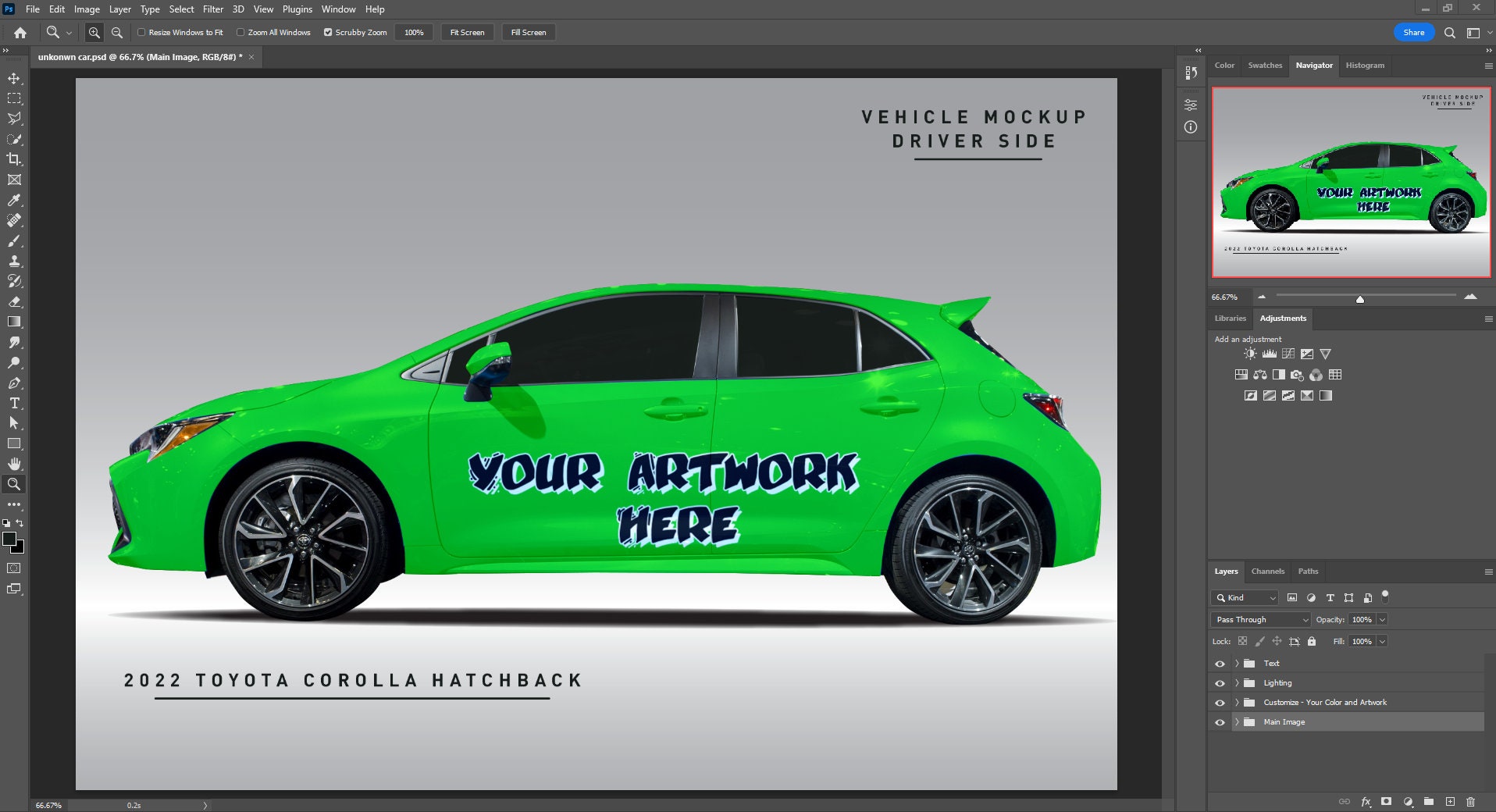Select the Healing Brush tool
Viewport: 1496px width, 812px height.
click(x=14, y=220)
